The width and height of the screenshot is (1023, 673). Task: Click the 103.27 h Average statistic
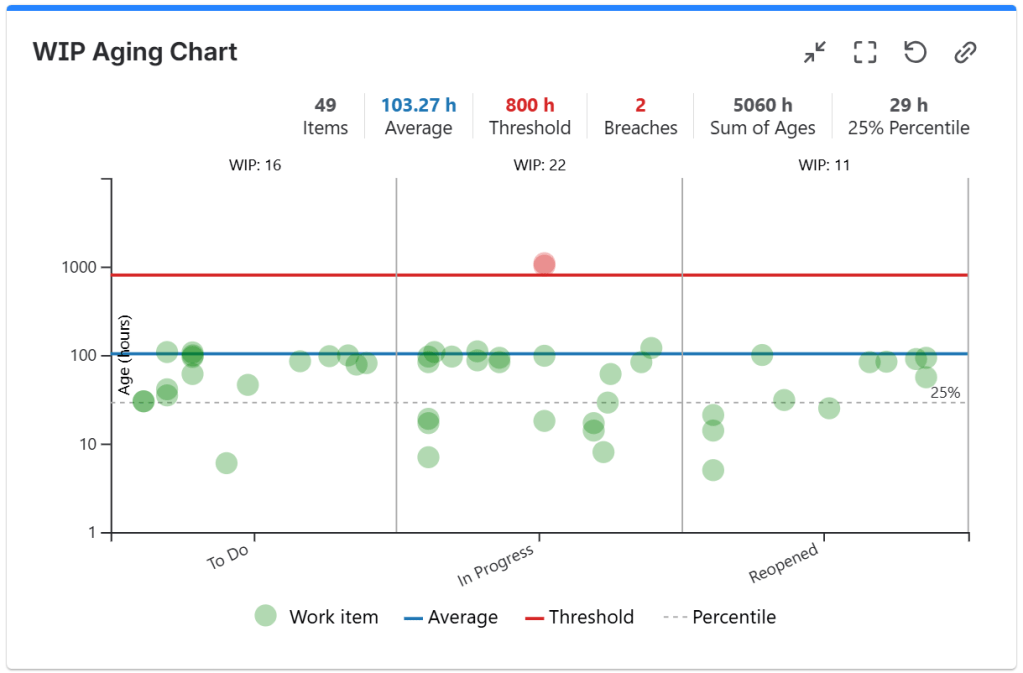point(418,116)
